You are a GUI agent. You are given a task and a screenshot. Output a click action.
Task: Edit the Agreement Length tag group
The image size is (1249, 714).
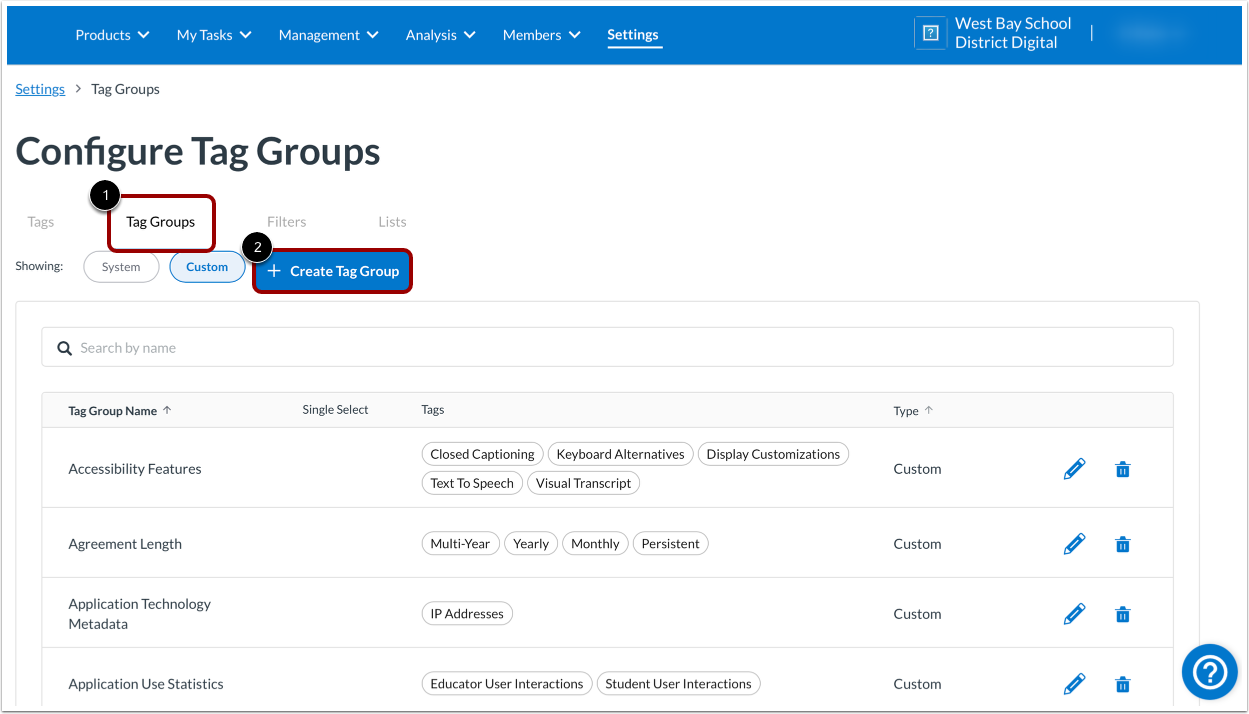point(1074,543)
